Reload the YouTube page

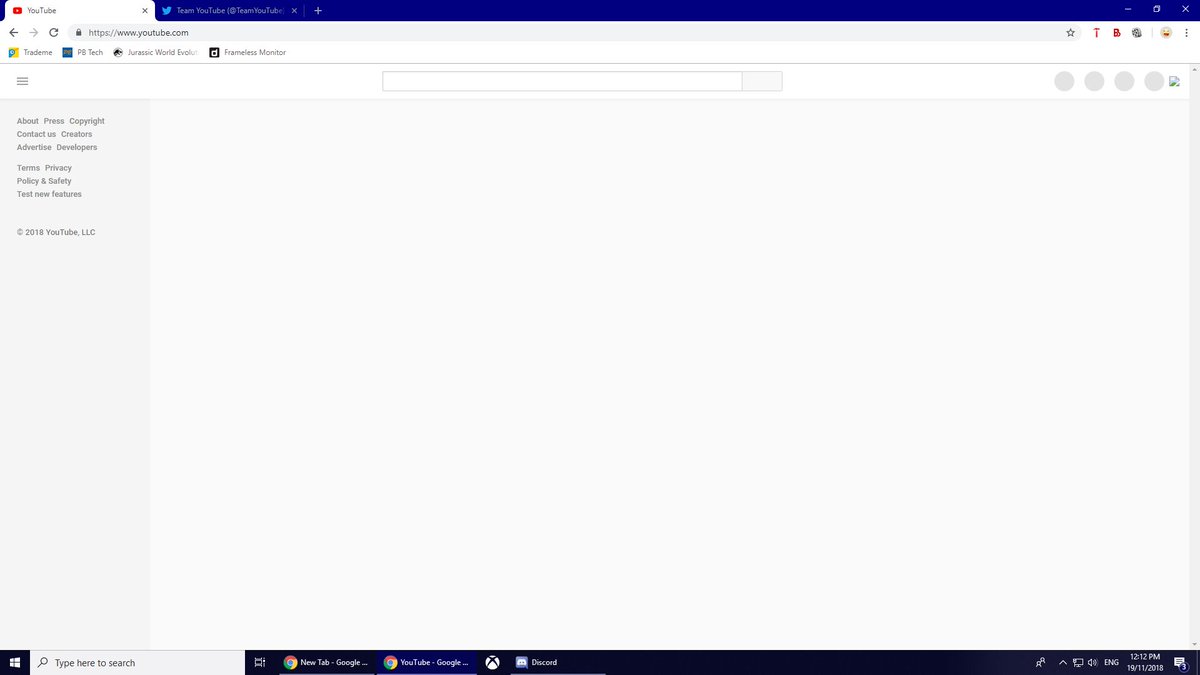54,32
